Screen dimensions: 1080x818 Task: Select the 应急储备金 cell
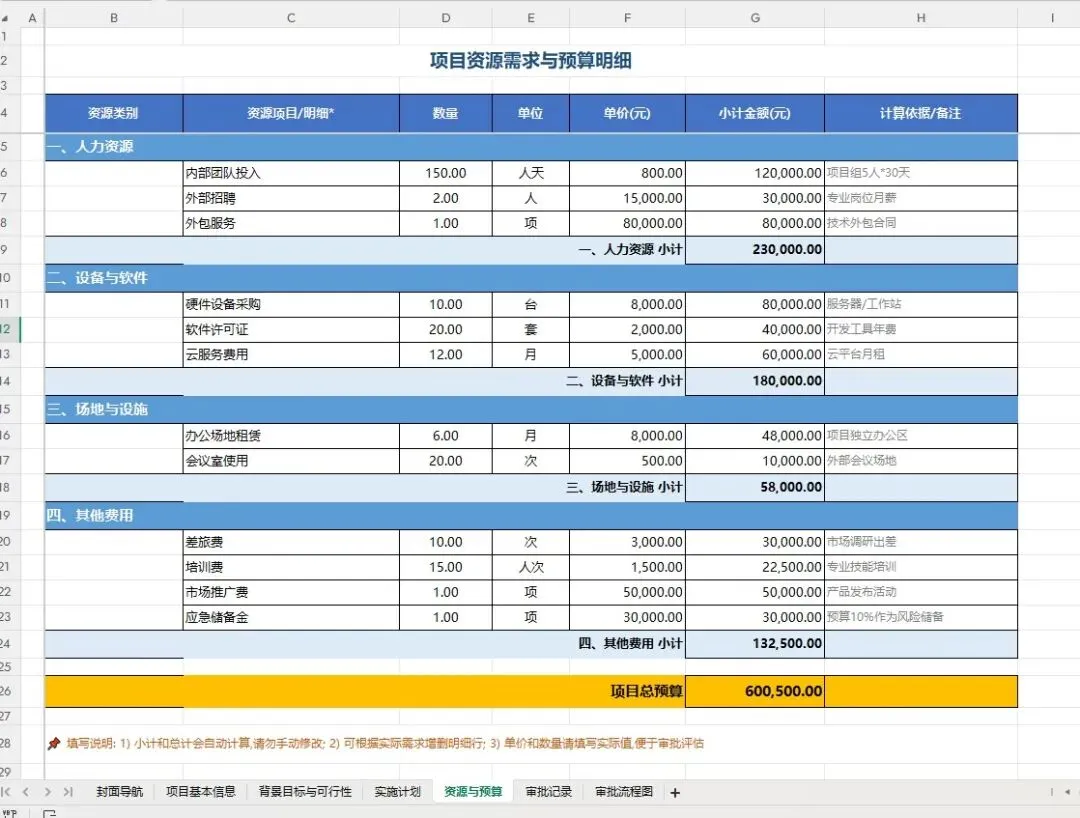[x=291, y=618]
